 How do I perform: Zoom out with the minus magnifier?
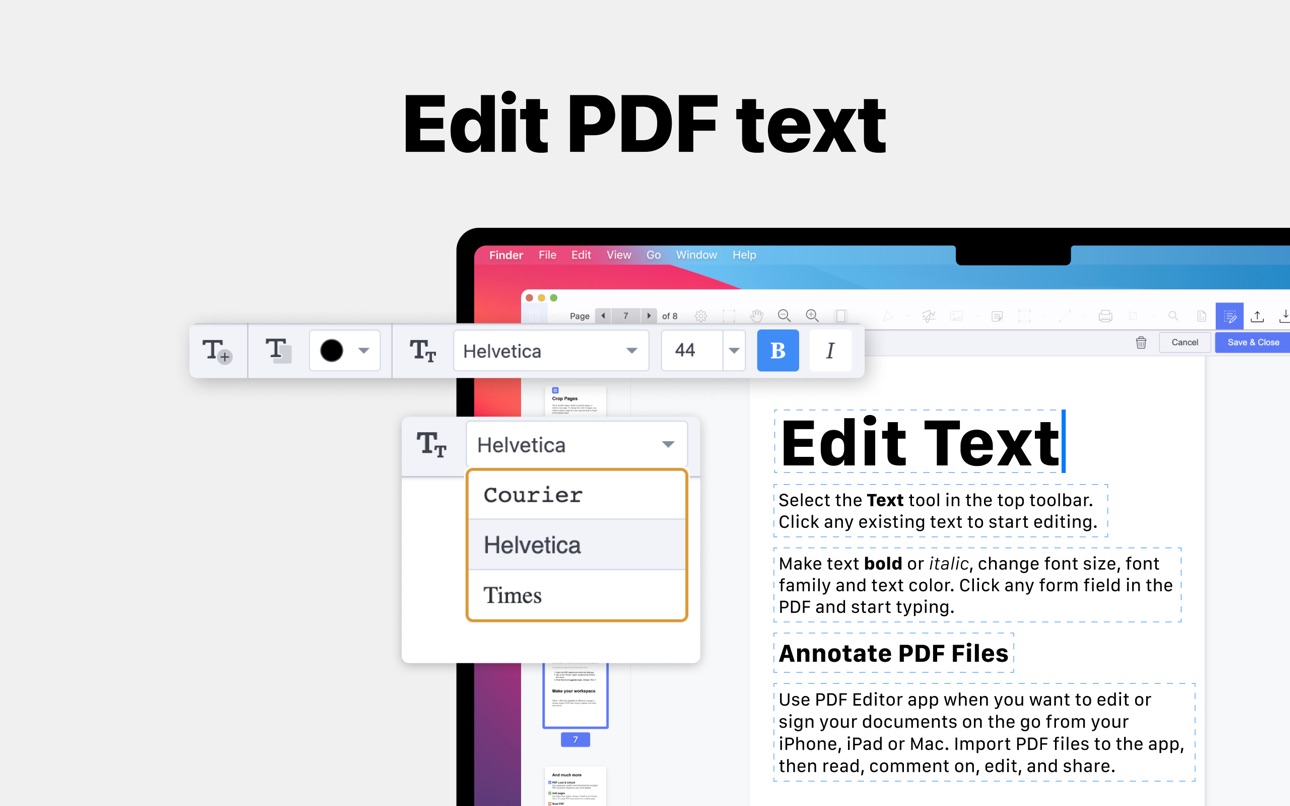click(x=785, y=316)
